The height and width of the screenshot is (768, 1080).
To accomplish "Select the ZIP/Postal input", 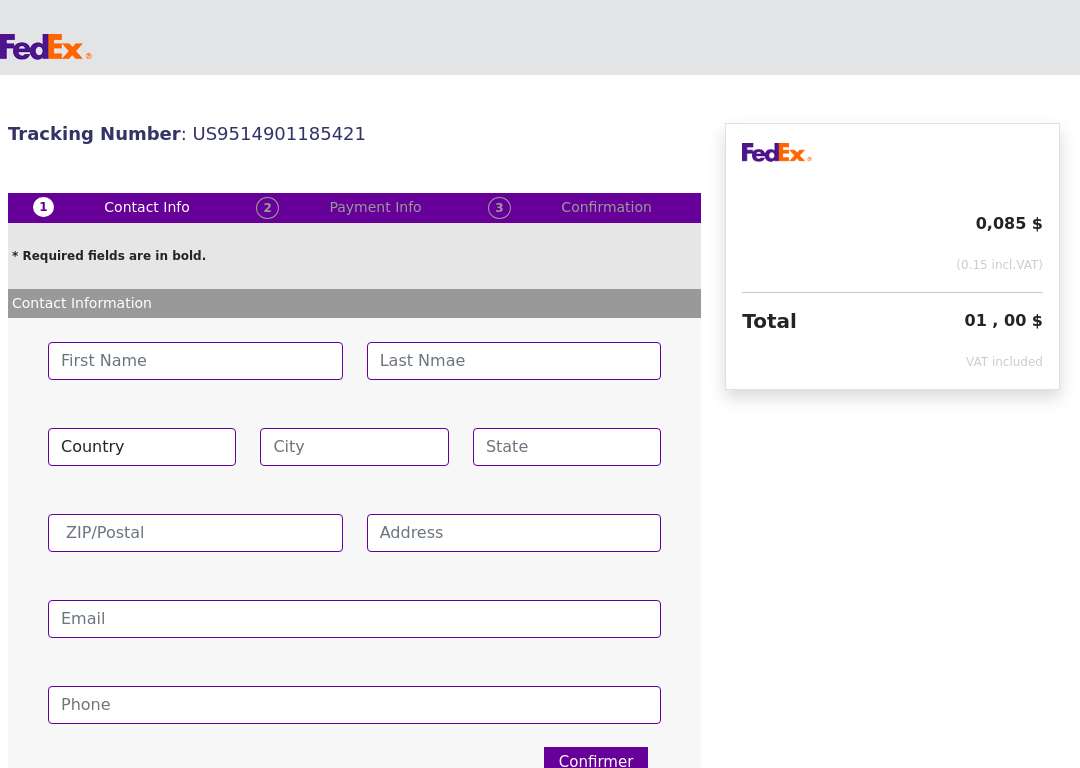I will coord(196,533).
